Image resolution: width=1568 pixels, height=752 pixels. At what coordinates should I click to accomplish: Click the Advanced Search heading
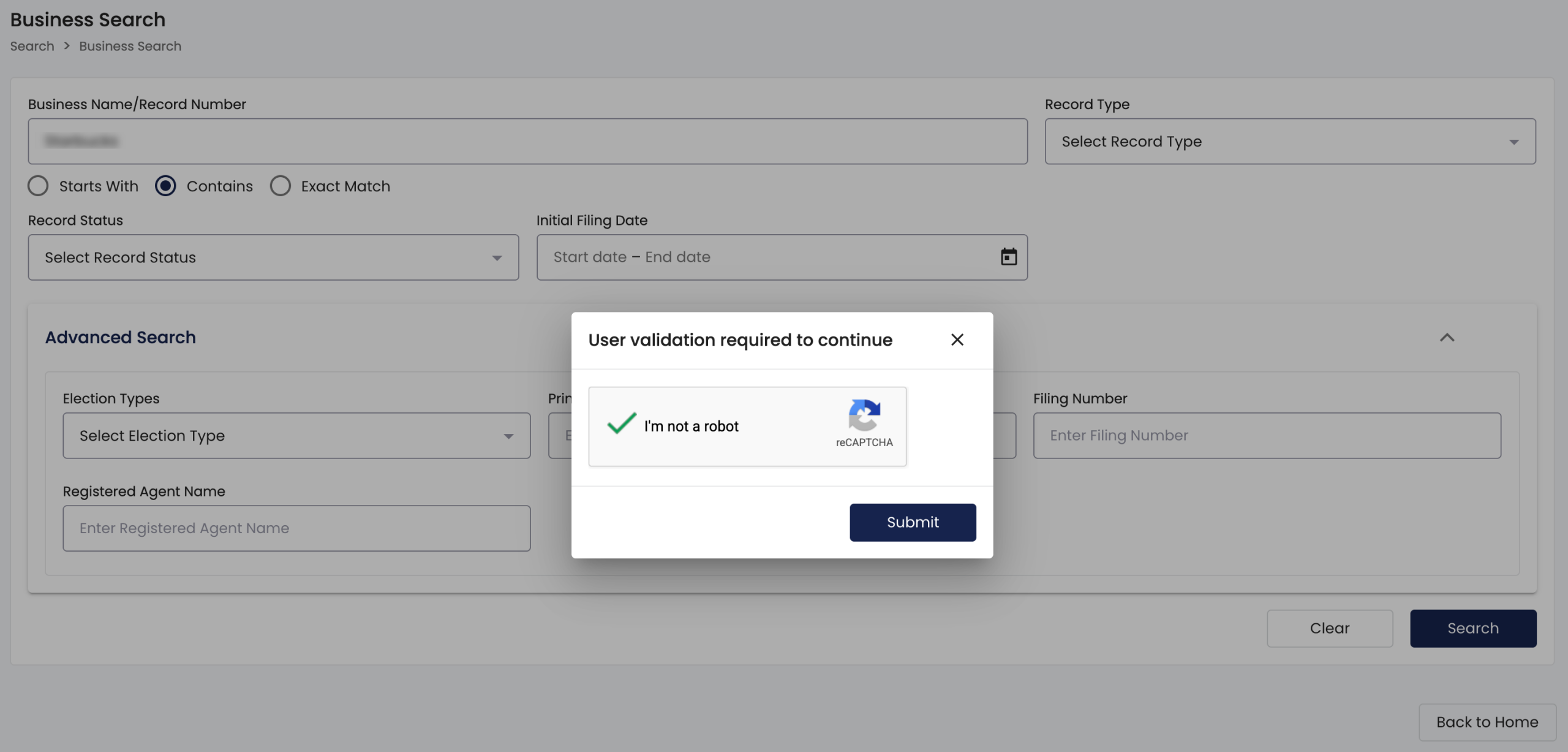pyautogui.click(x=121, y=337)
